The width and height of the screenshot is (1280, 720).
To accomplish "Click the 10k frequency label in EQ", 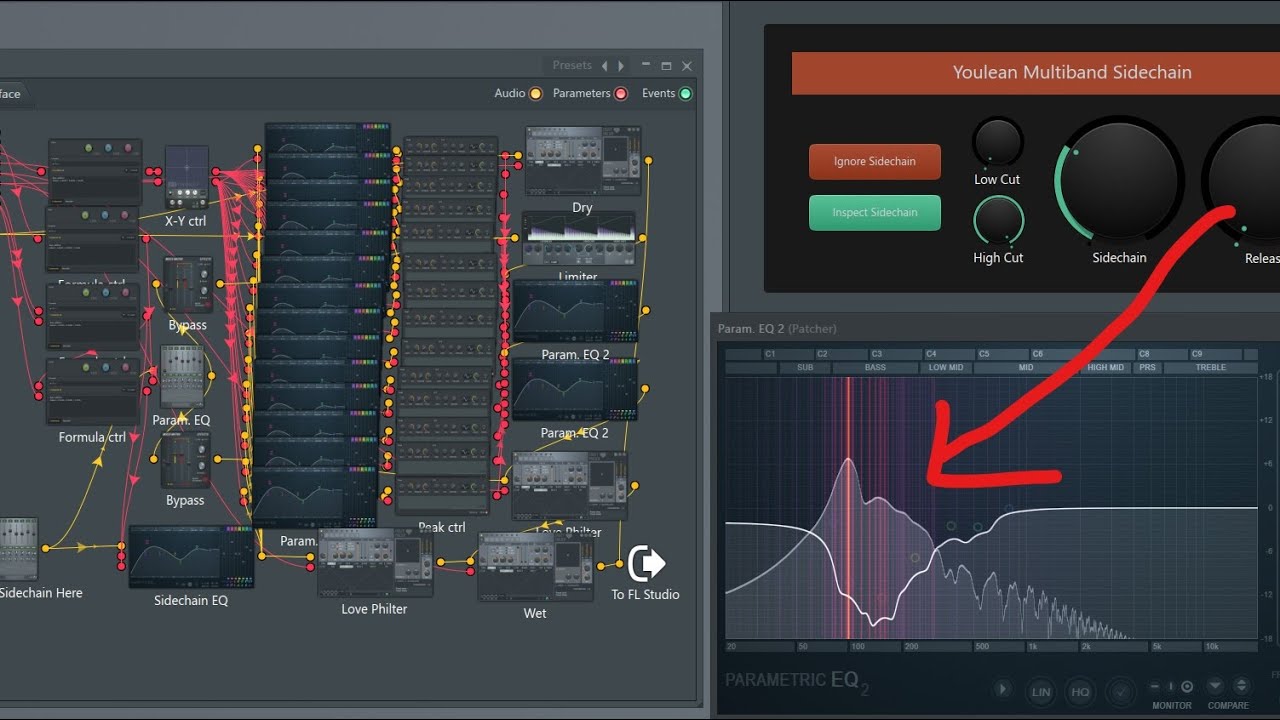I will click(x=1212, y=647).
